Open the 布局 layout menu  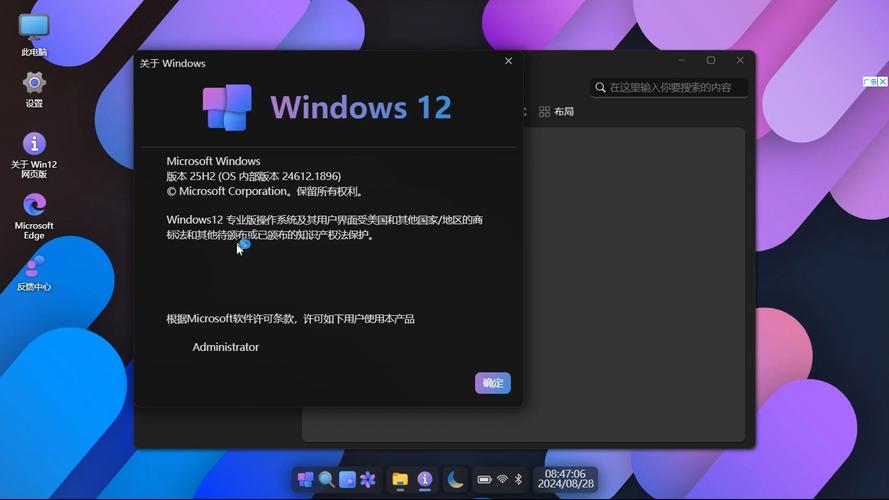pos(556,112)
